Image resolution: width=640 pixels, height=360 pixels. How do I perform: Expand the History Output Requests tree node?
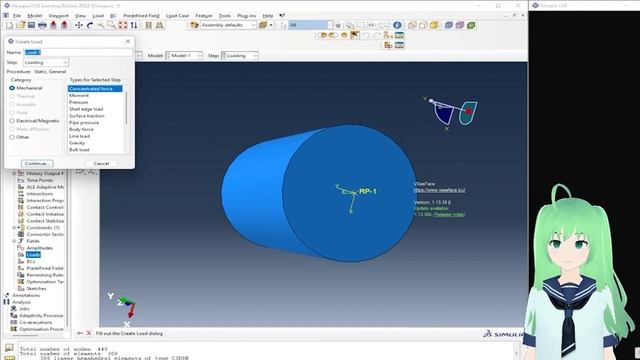pos(14,173)
